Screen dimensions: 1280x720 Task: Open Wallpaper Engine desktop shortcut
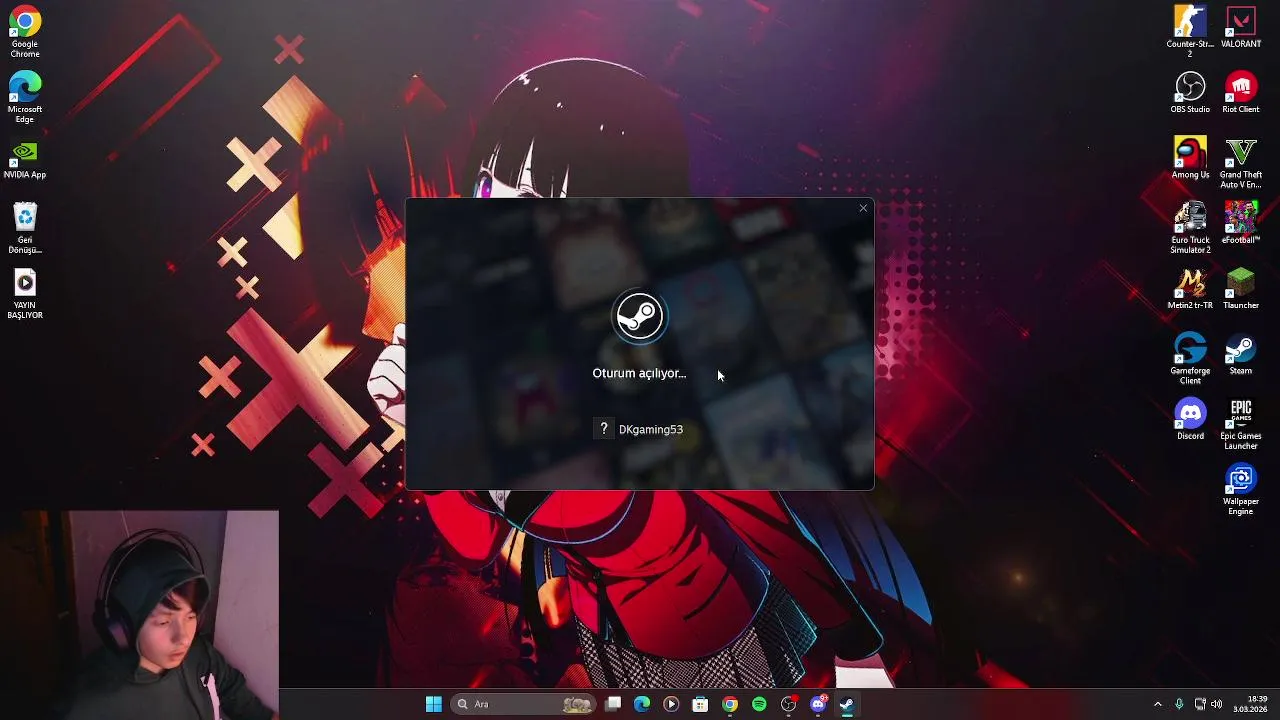pyautogui.click(x=1241, y=490)
